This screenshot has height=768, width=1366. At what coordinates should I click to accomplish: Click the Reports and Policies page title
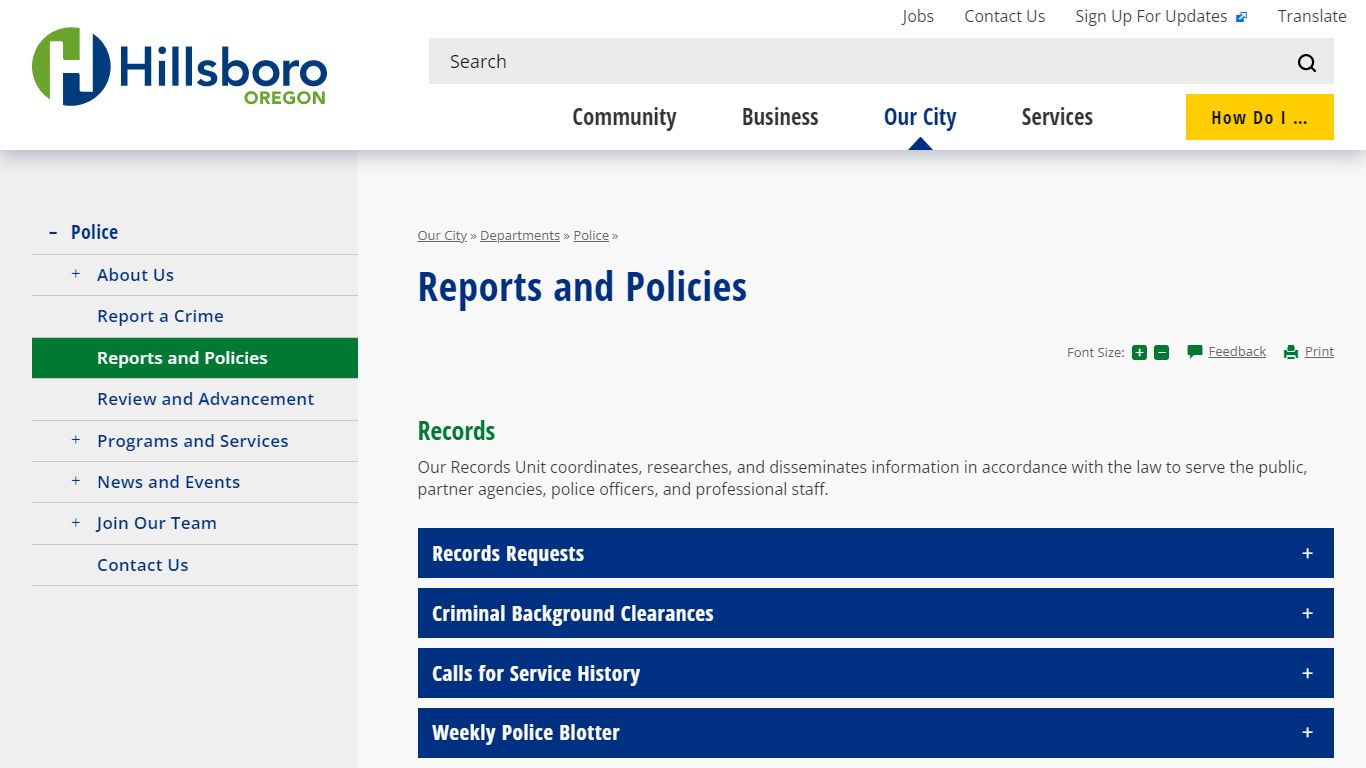582,287
